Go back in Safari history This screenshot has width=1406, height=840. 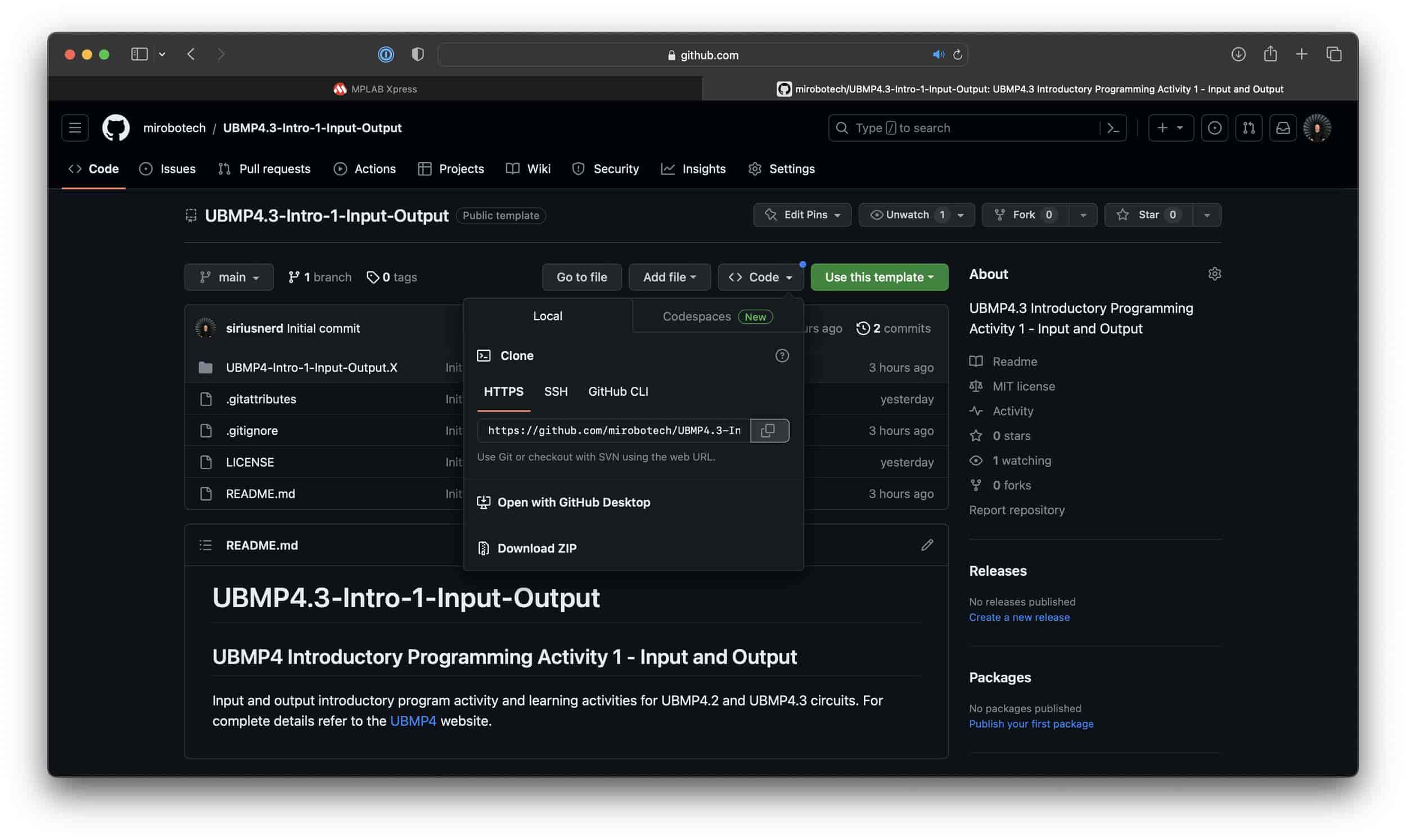tap(191, 55)
